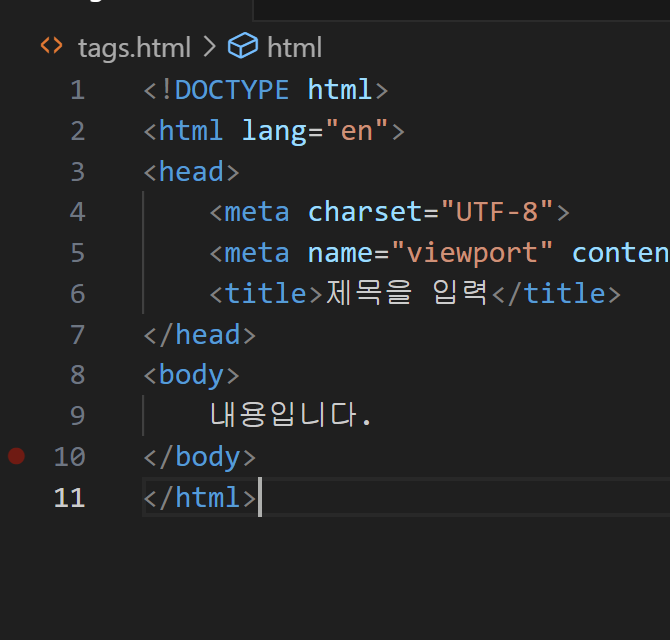The width and height of the screenshot is (670, 640).
Task: Click line number 1 in the gutter
Action: pos(78,90)
